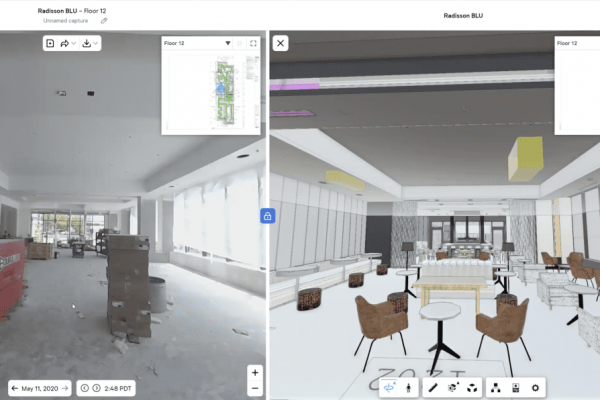The image size is (600, 400).
Task: Open the model browser tree icon
Action: click(494, 387)
